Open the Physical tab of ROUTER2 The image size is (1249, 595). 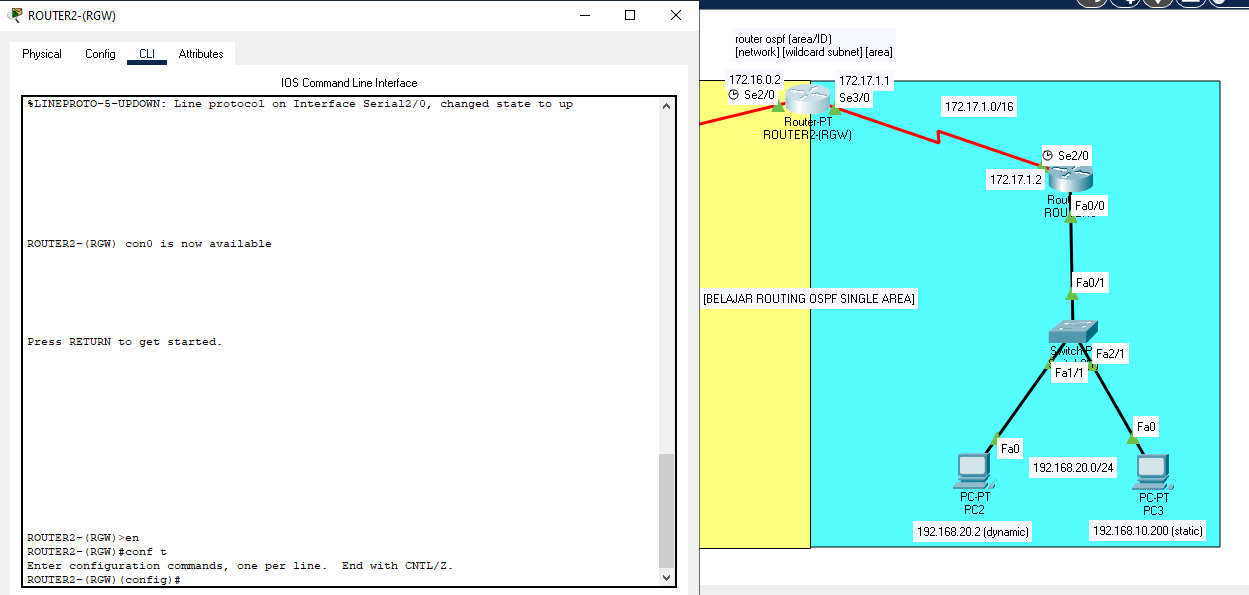[x=42, y=54]
